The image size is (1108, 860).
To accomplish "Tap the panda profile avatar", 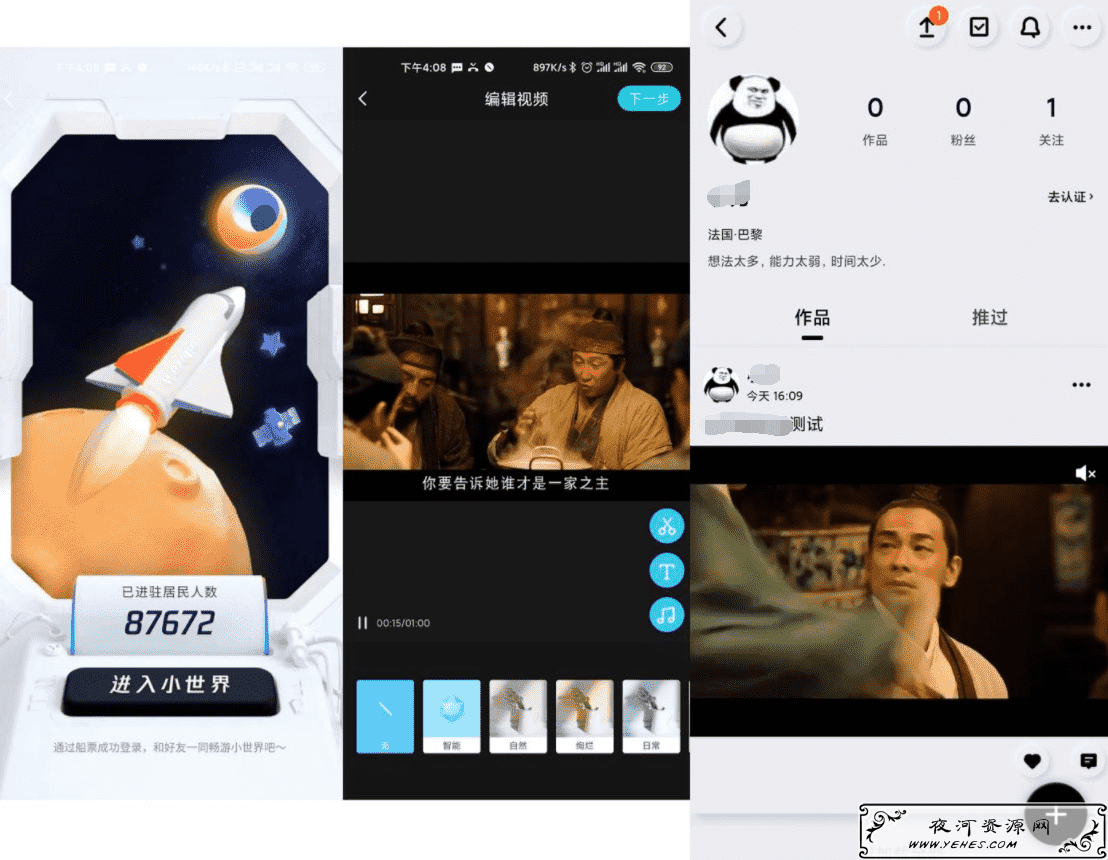I will pos(753,119).
